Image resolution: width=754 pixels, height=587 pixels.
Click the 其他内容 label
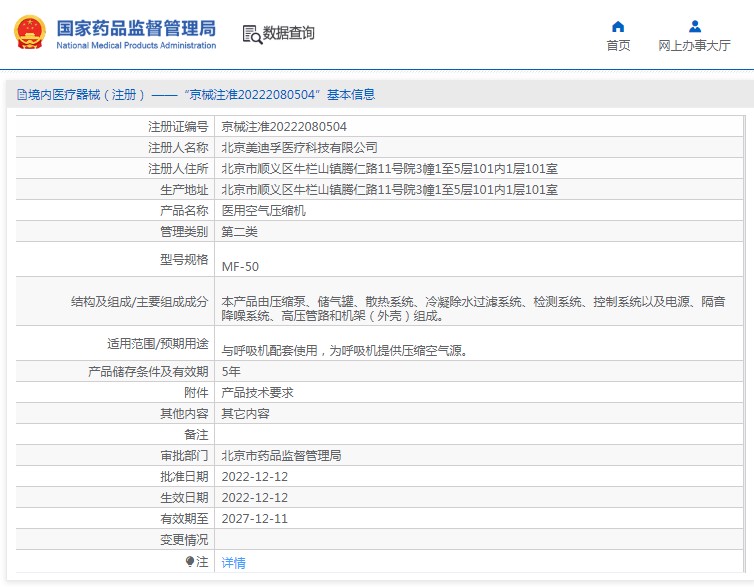point(184,413)
